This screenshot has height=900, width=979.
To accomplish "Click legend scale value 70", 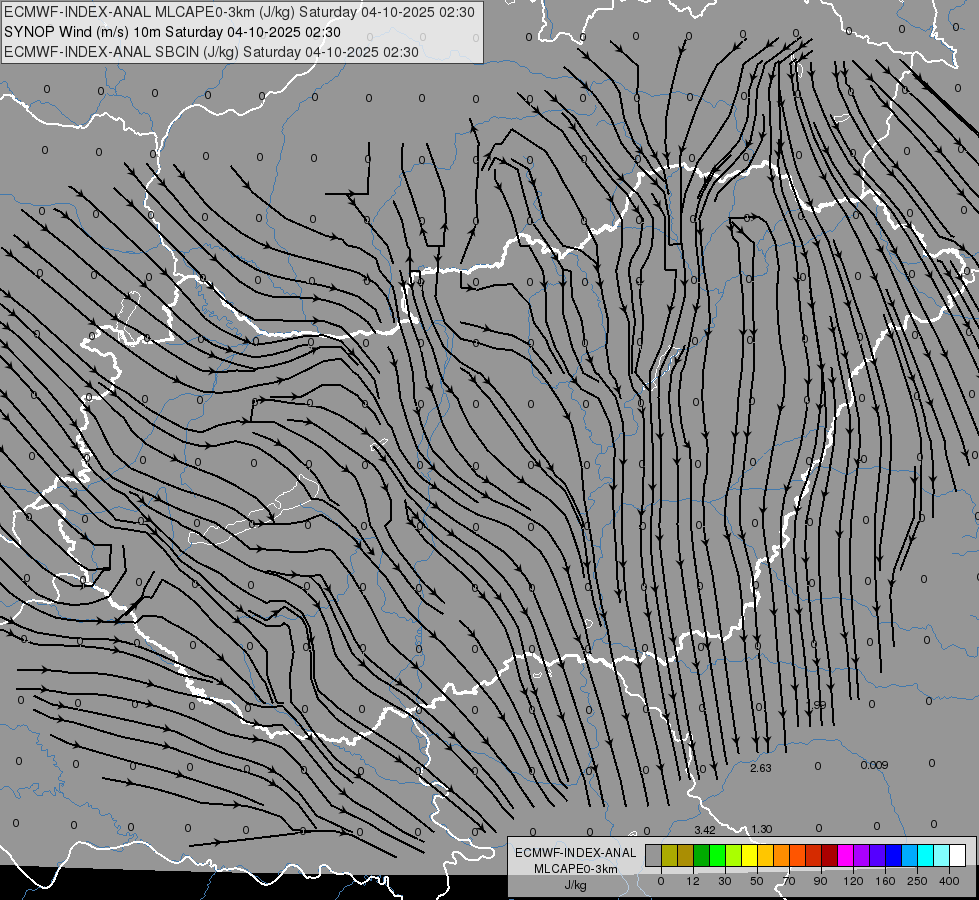I will 789,881.
